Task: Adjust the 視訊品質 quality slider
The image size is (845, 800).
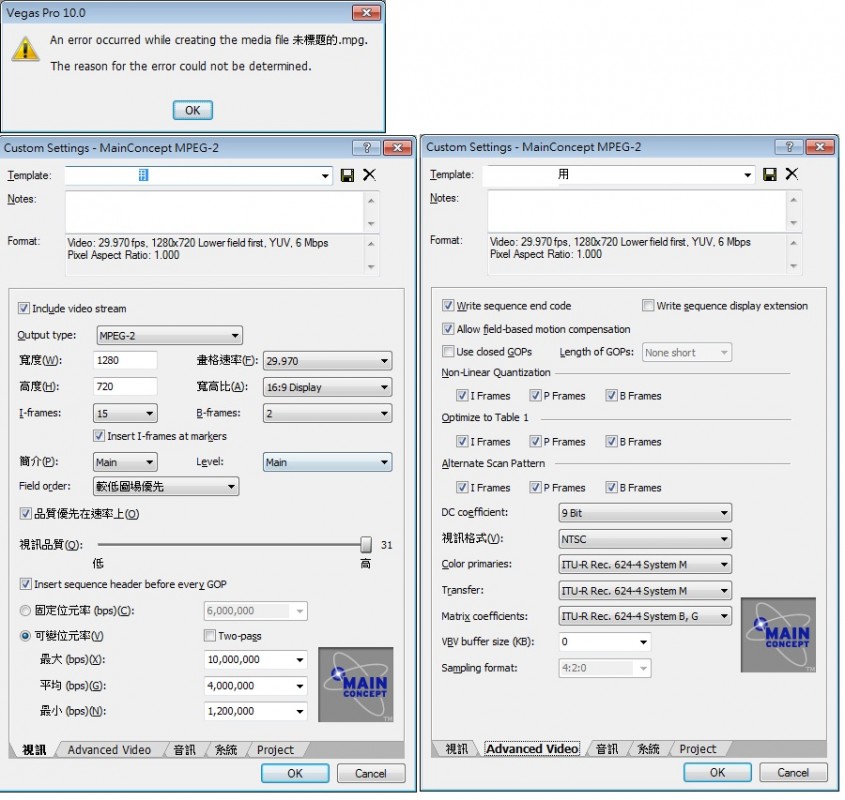Action: 367,544
